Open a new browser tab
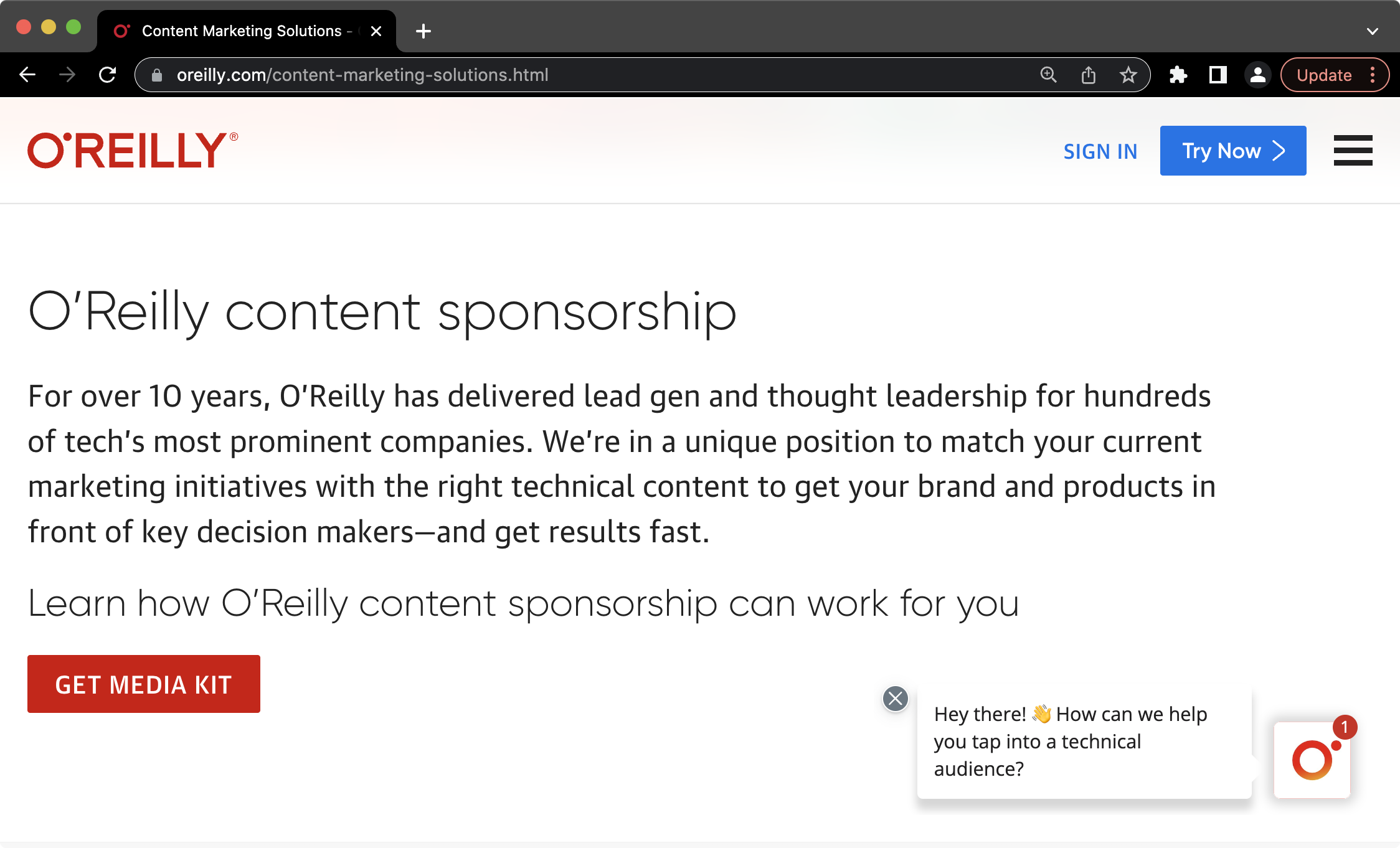This screenshot has width=1400, height=848. point(423,31)
